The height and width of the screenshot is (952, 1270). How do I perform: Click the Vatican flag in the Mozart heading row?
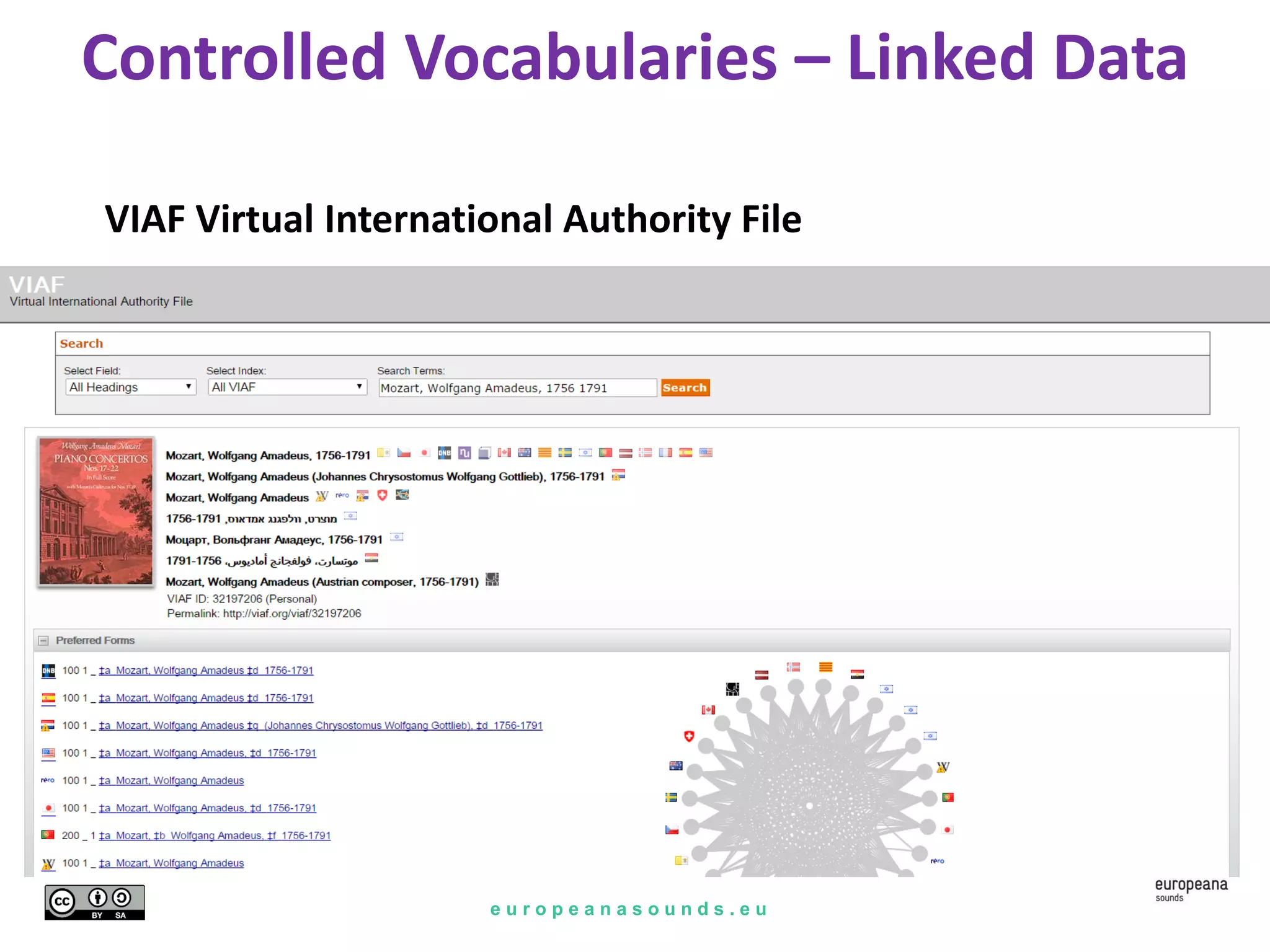click(x=383, y=452)
